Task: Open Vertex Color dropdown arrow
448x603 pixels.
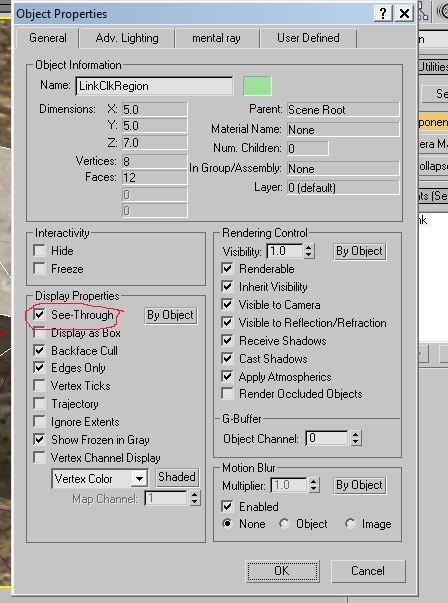Action: tap(139, 479)
